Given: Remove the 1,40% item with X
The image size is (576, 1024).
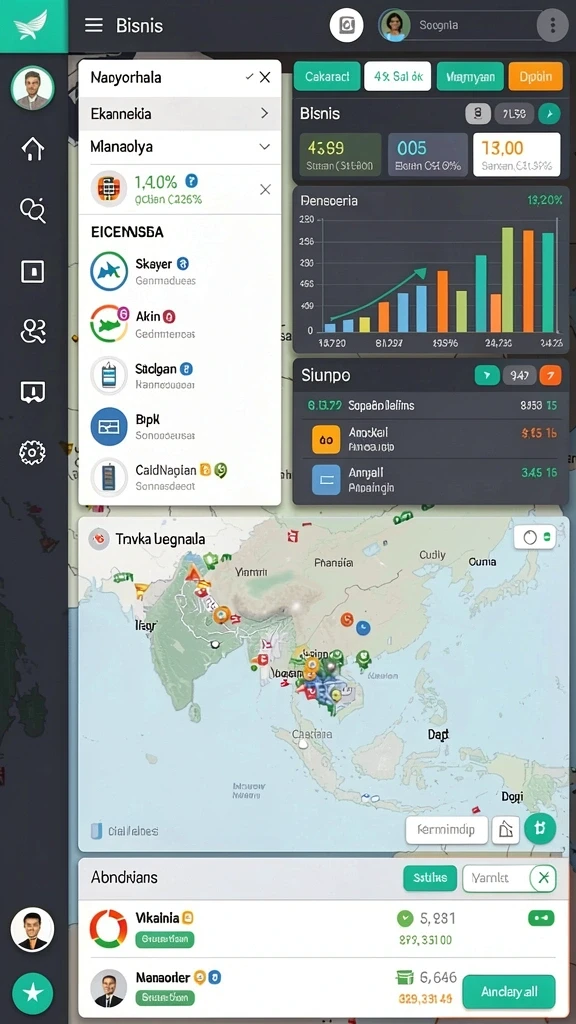Looking at the screenshot, I should pos(265,189).
